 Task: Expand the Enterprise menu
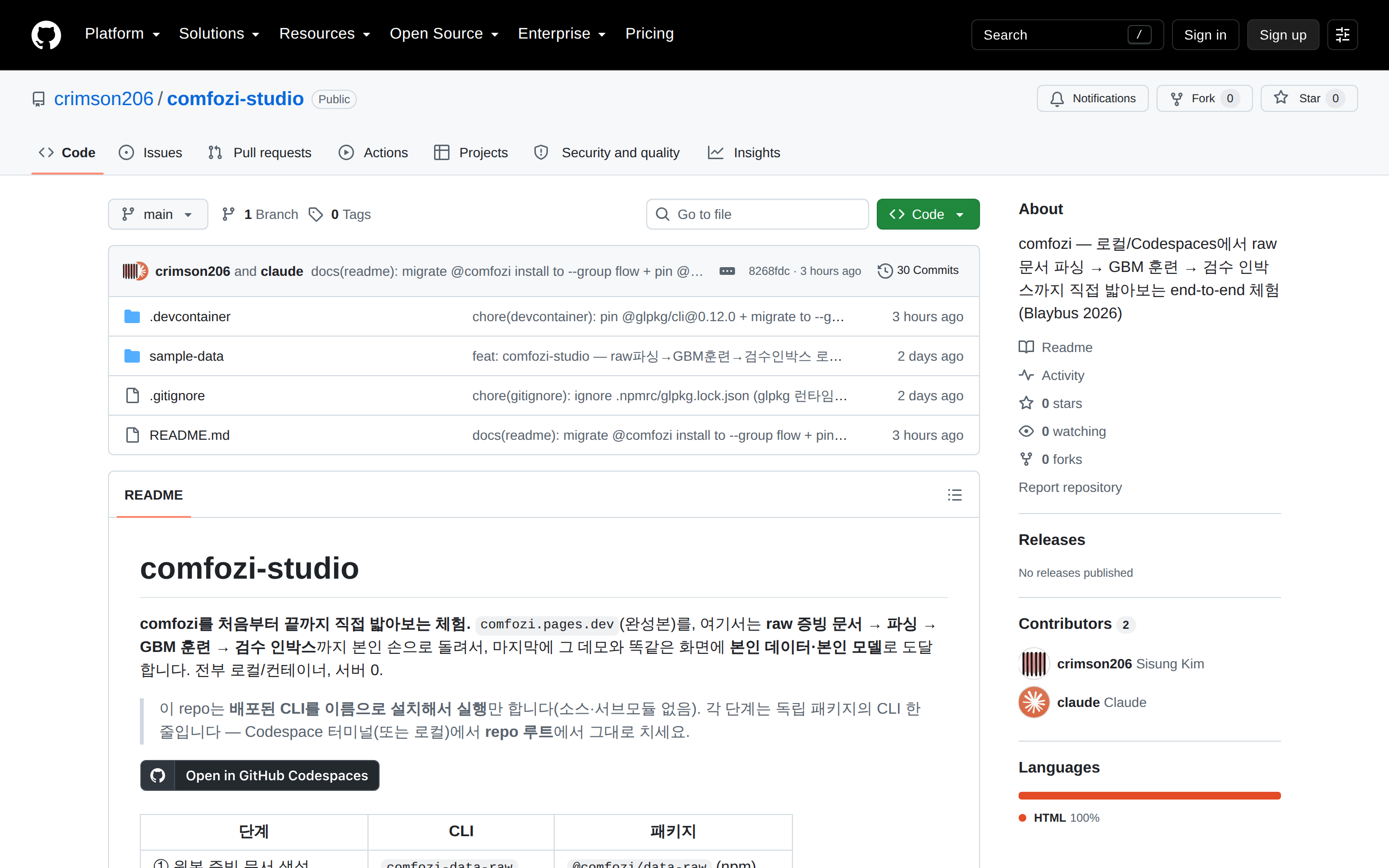coord(561,34)
